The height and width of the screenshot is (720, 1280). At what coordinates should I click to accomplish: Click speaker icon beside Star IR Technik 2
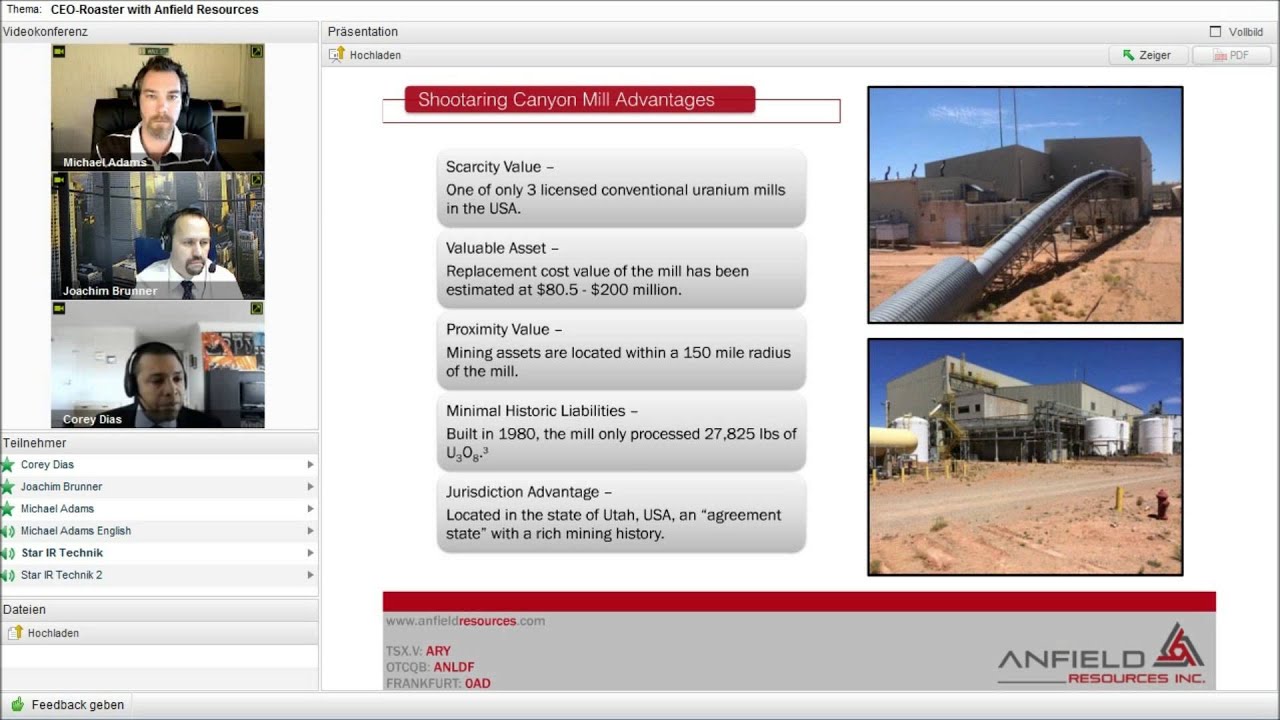point(8,575)
